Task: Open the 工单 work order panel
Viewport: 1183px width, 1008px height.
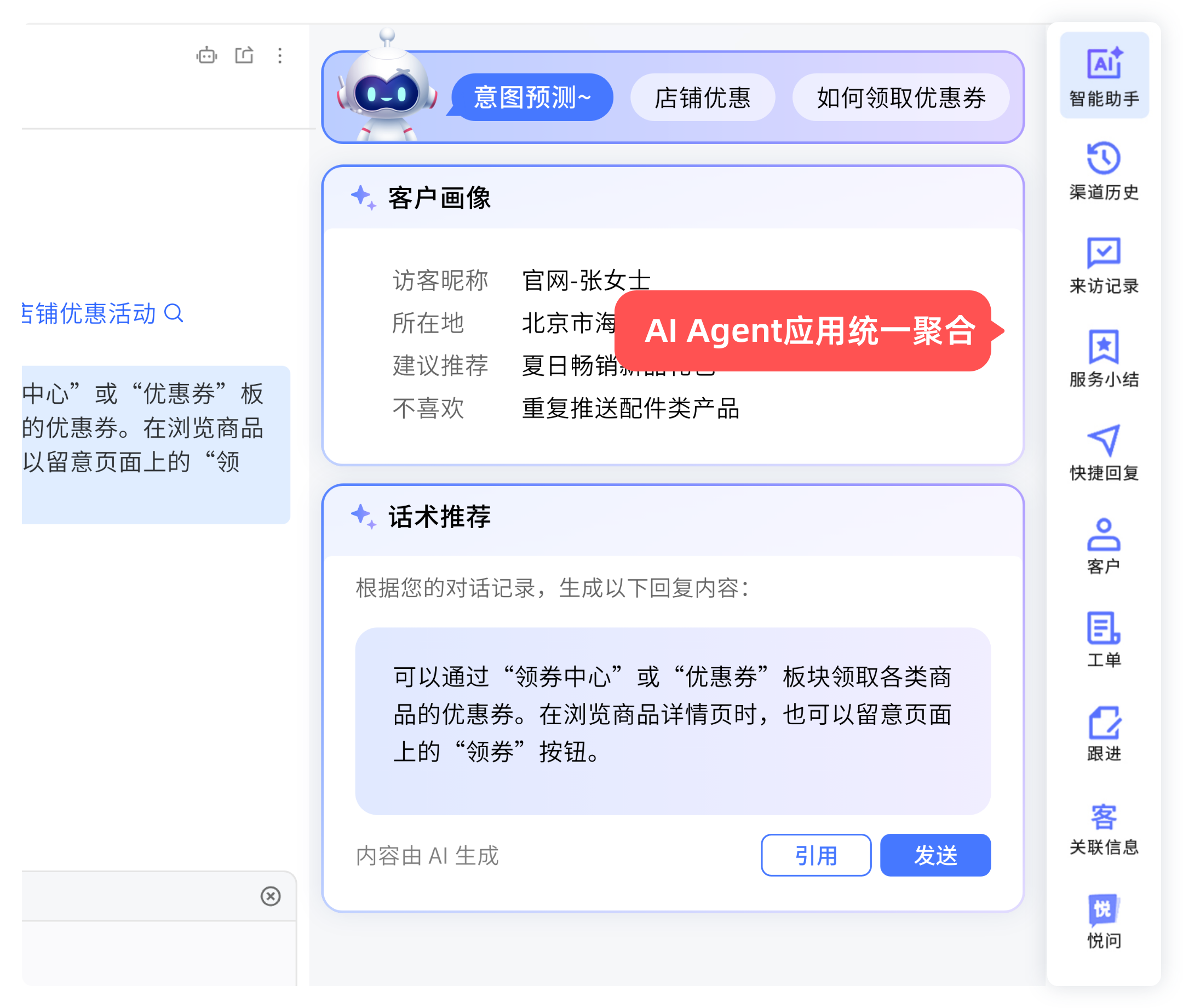Action: coord(1104,639)
